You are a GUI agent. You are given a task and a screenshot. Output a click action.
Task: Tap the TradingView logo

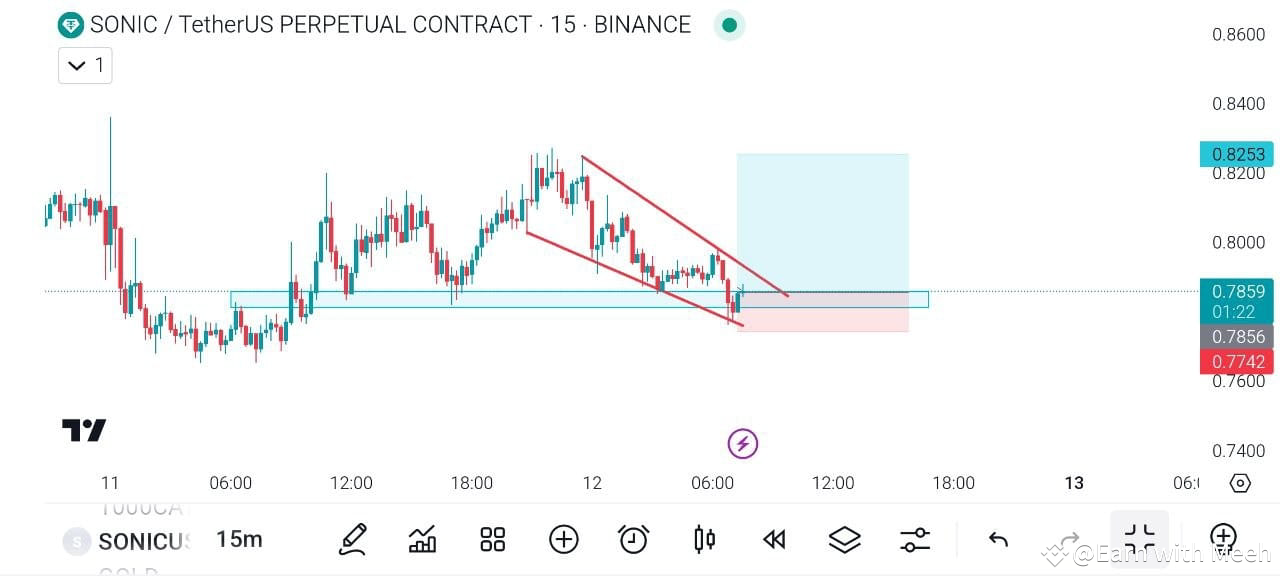[85, 430]
